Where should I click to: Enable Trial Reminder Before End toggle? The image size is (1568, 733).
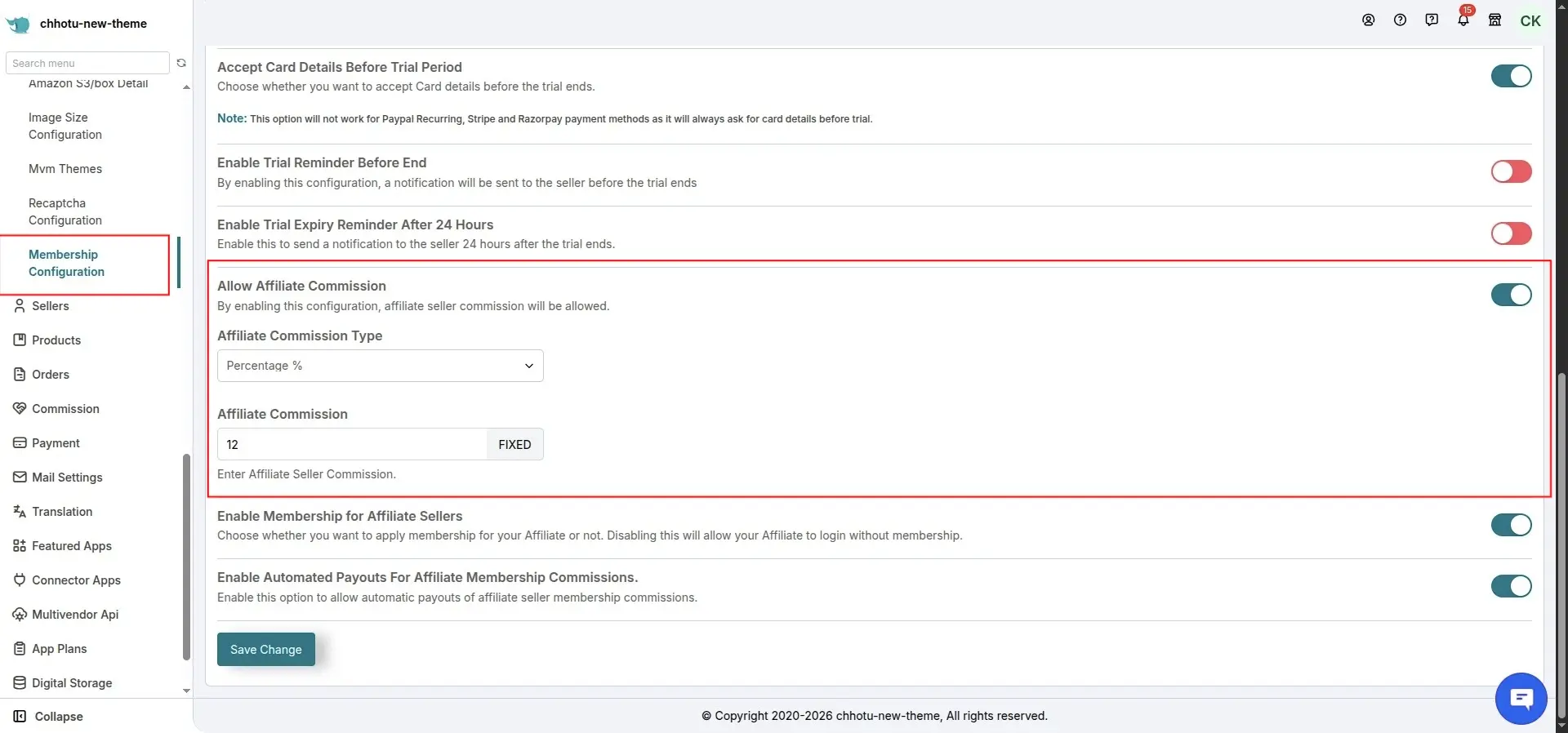1511,171
